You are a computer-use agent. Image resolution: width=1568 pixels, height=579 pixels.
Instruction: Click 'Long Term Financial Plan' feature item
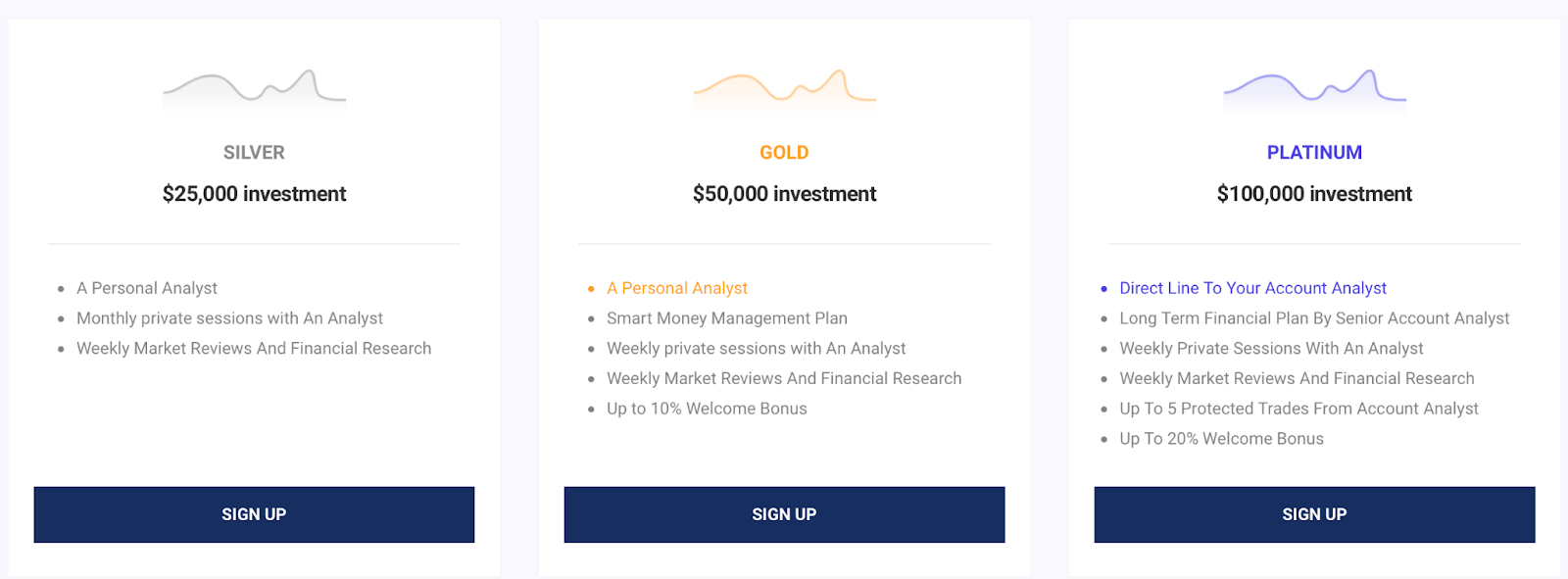(x=1314, y=318)
